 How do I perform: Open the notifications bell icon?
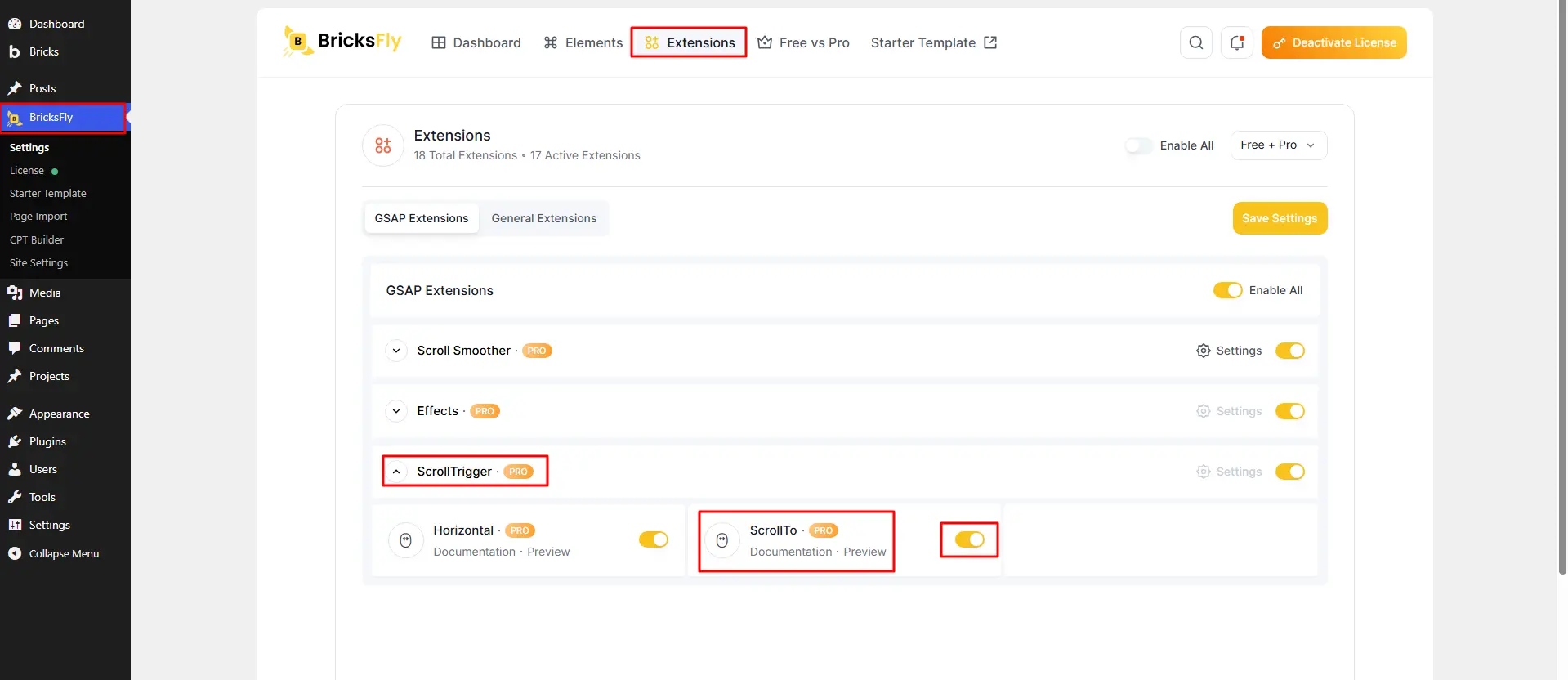1236,42
